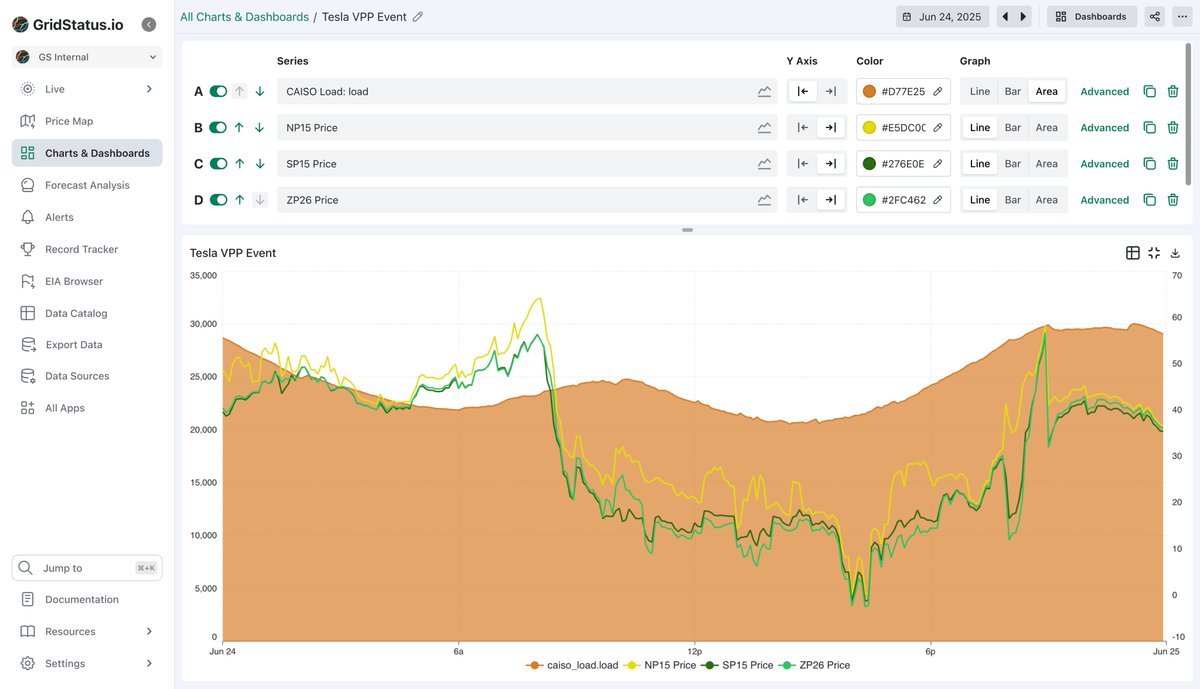Open the Jun 24, 2025 date picker
The height and width of the screenshot is (689, 1200).
pyautogui.click(x=943, y=17)
